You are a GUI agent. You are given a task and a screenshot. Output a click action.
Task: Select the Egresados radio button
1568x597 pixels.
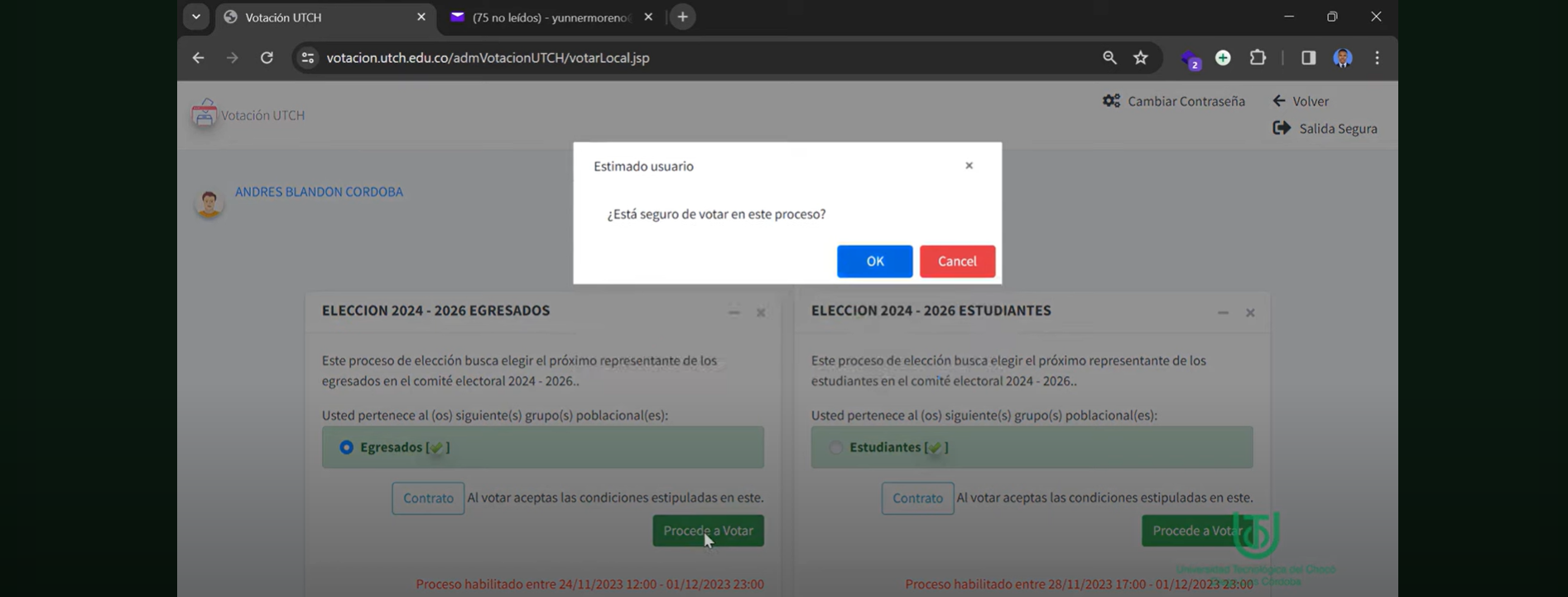[346, 447]
